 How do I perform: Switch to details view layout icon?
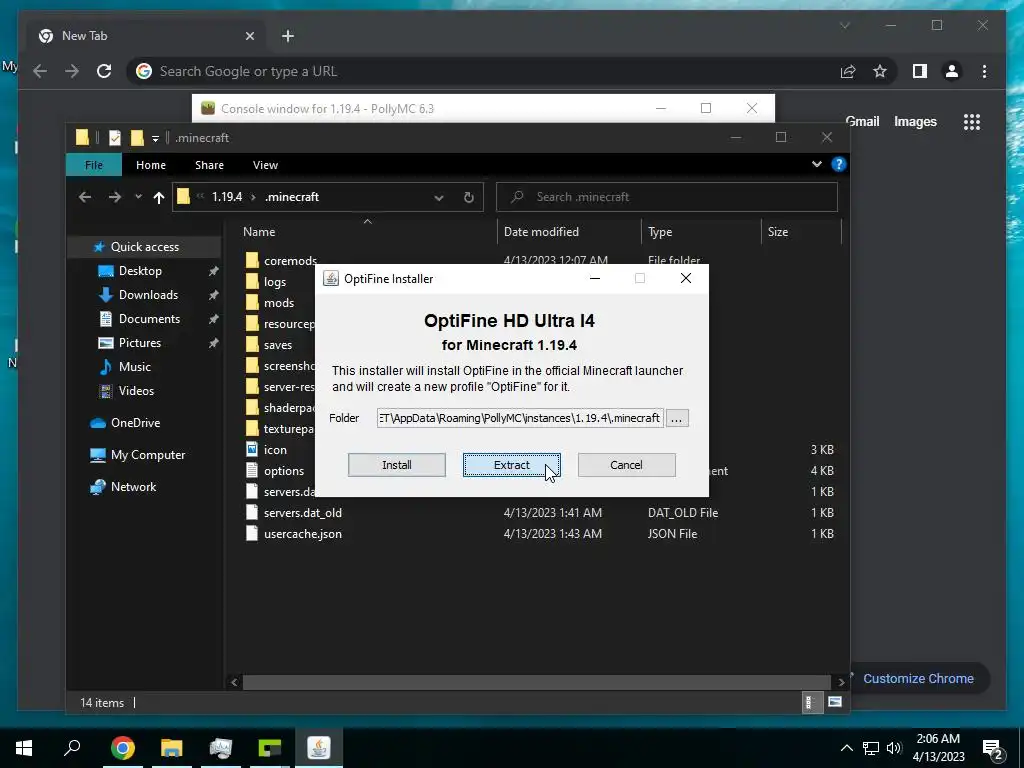pyautogui.click(x=810, y=703)
